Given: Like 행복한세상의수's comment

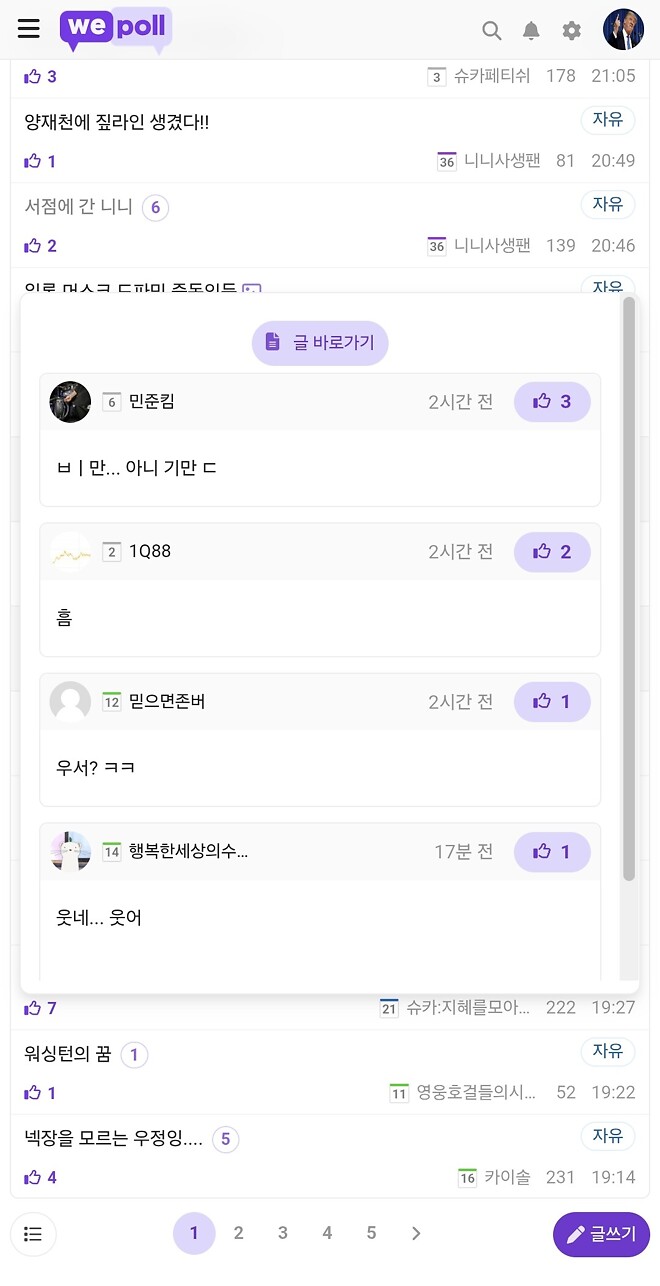Looking at the screenshot, I should [552, 851].
